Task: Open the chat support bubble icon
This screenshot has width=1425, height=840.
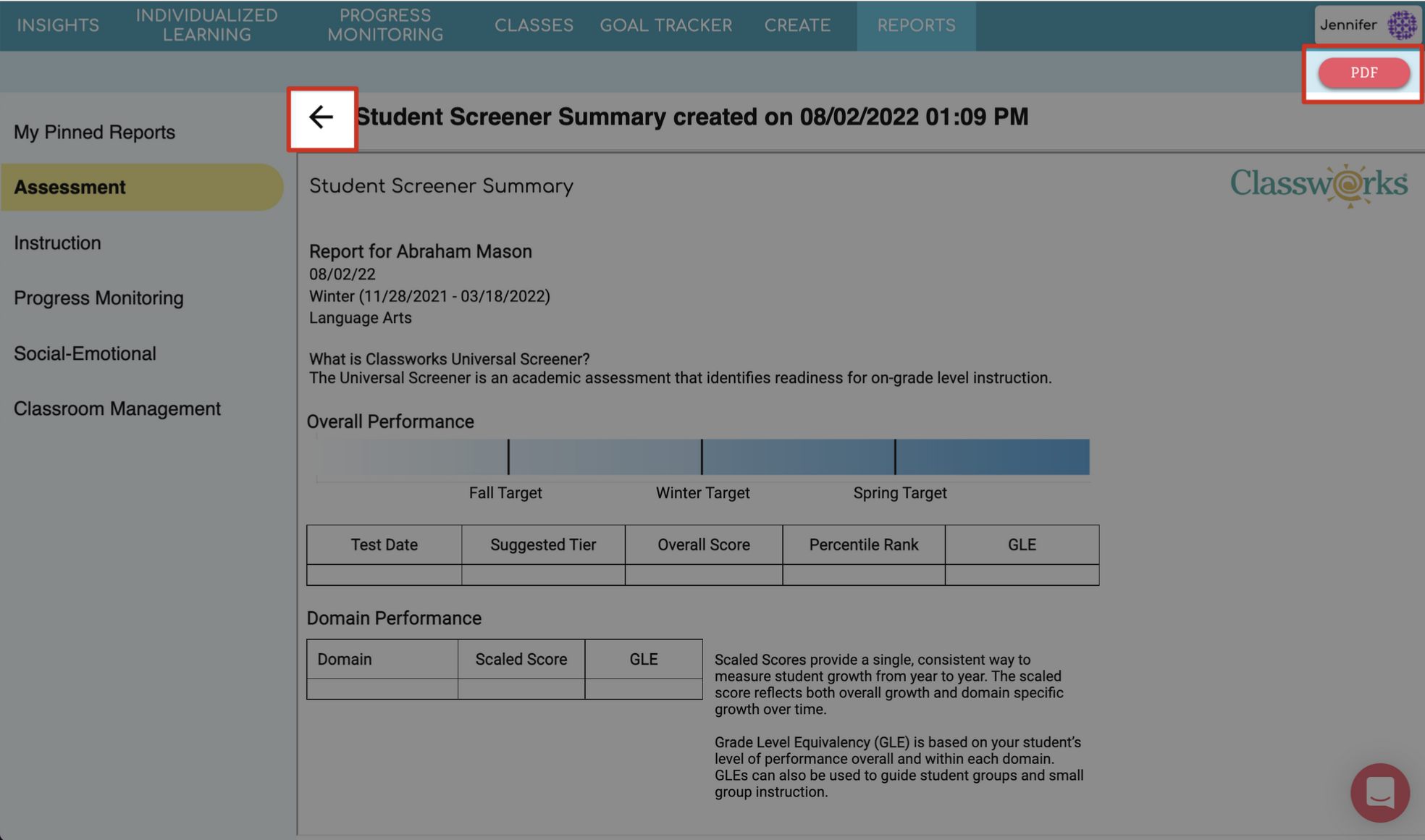Action: tap(1379, 792)
